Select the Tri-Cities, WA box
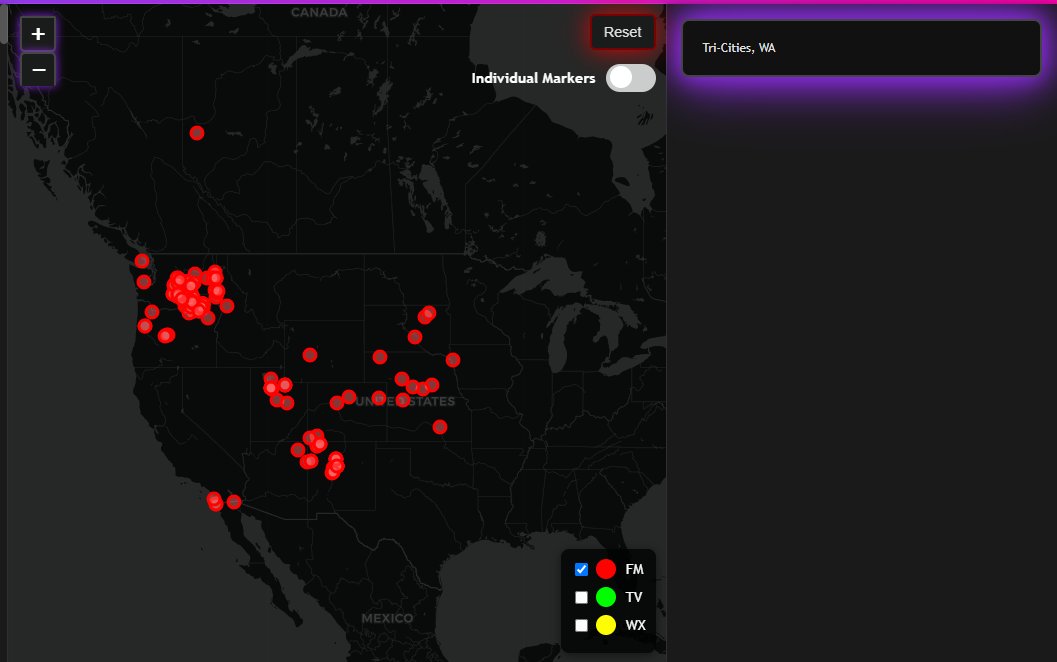The width and height of the screenshot is (1057, 662). point(861,48)
